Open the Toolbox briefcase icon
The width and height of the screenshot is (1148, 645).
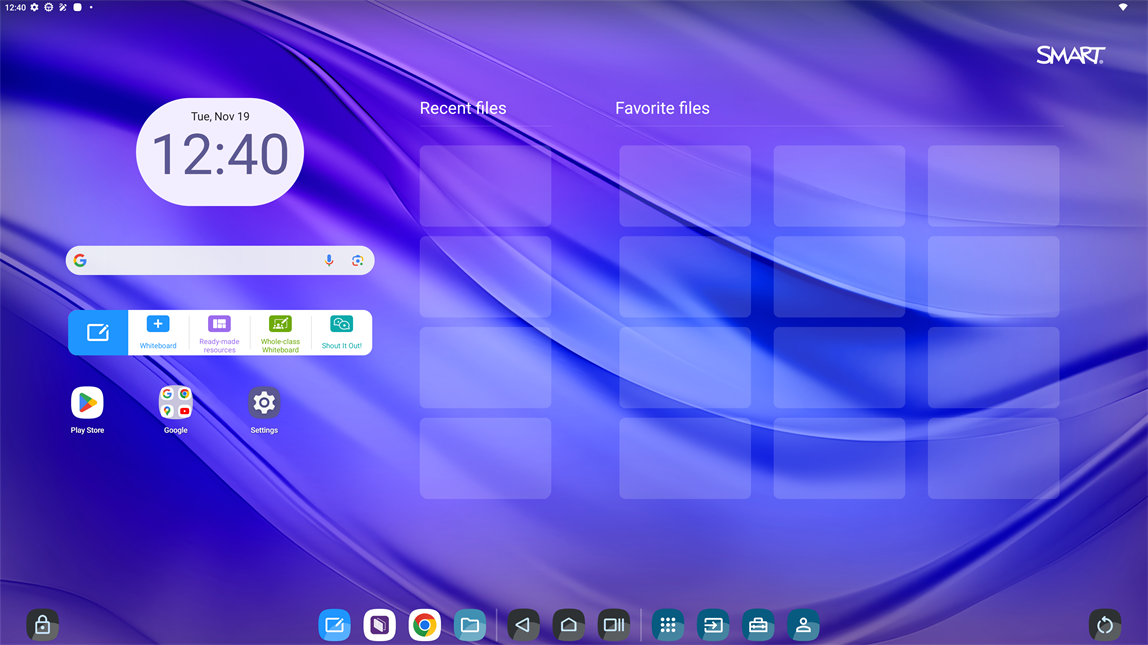[758, 625]
